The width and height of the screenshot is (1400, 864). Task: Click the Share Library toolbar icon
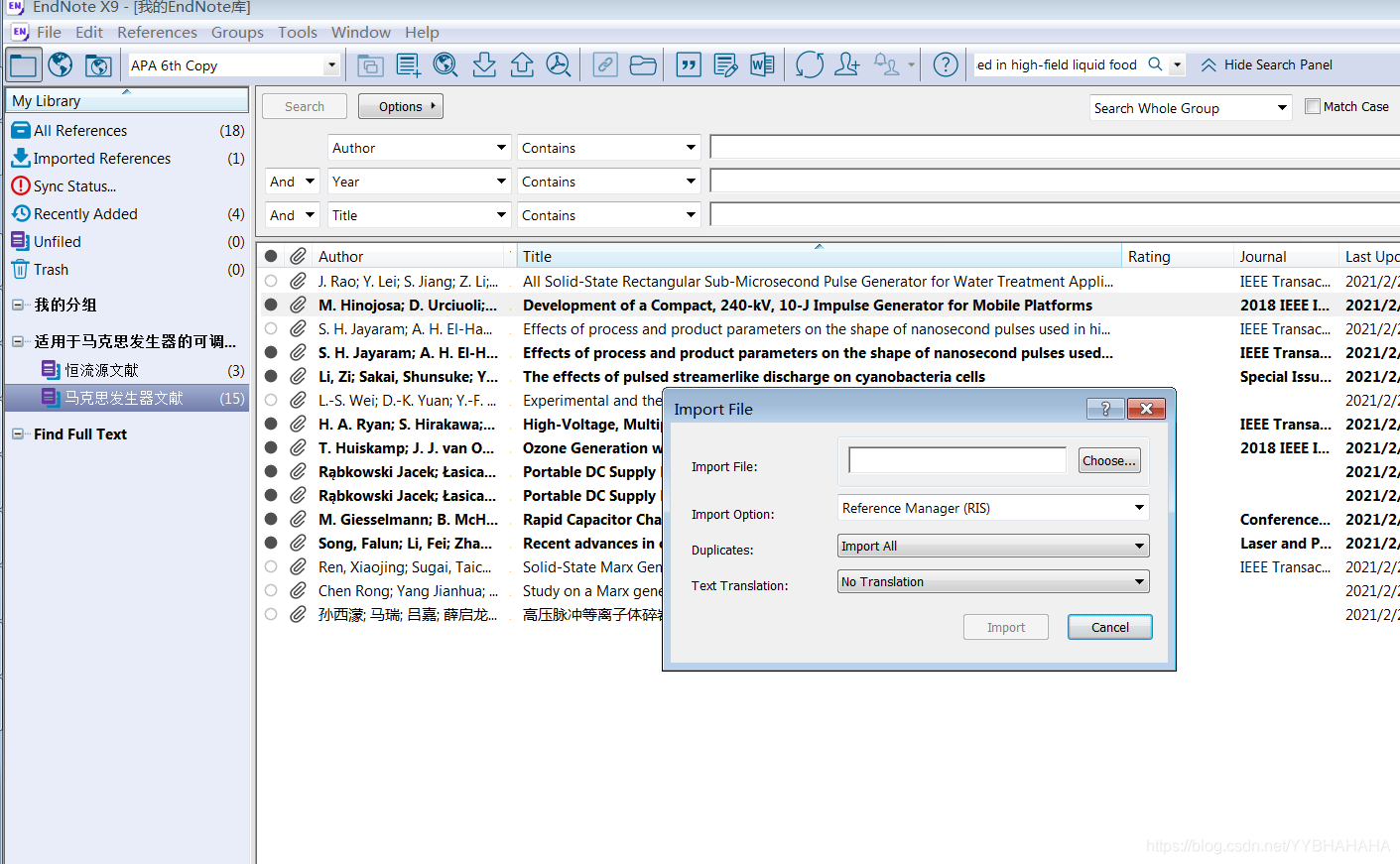(847, 65)
